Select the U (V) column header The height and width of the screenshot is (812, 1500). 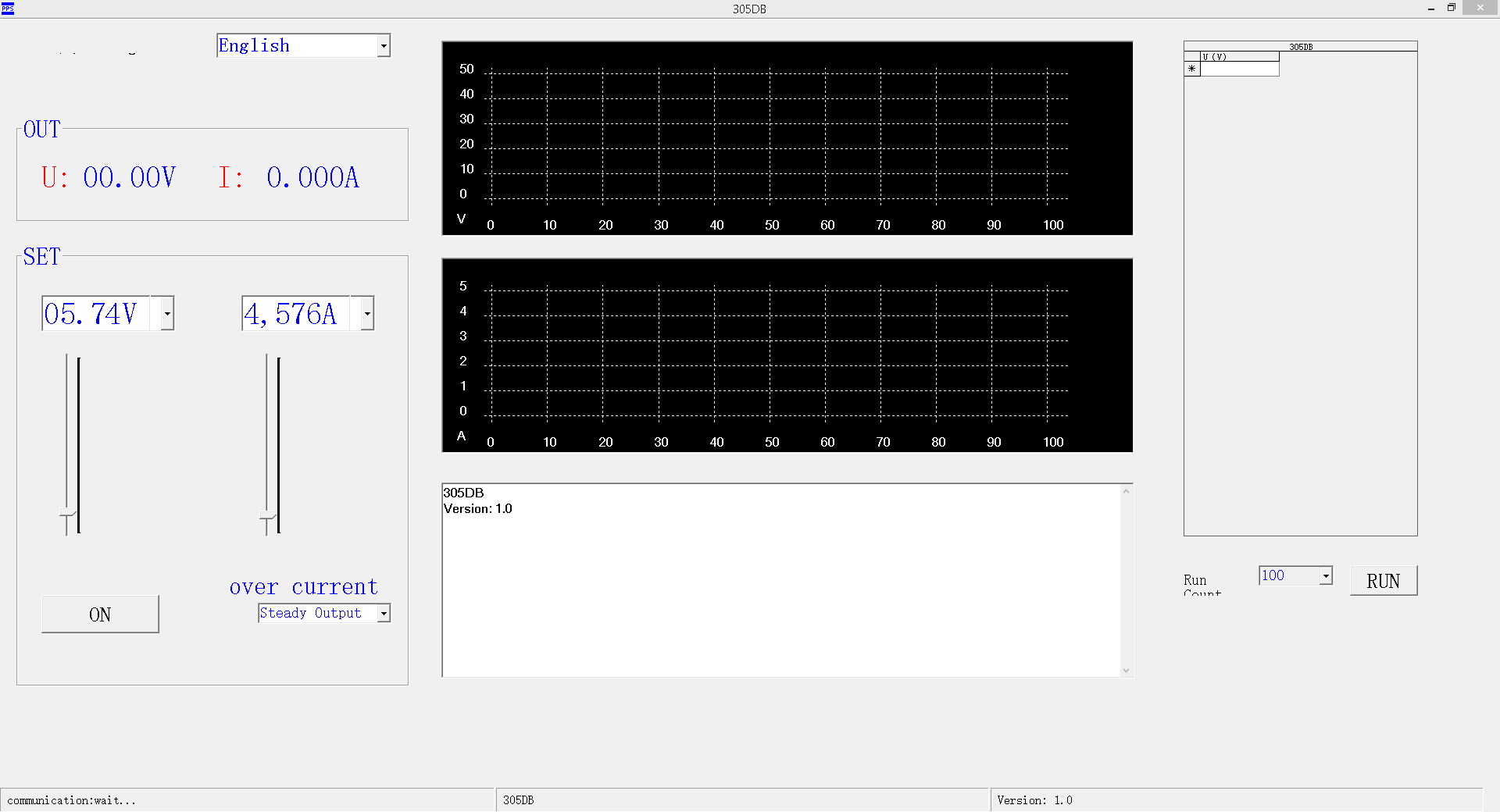[1239, 56]
